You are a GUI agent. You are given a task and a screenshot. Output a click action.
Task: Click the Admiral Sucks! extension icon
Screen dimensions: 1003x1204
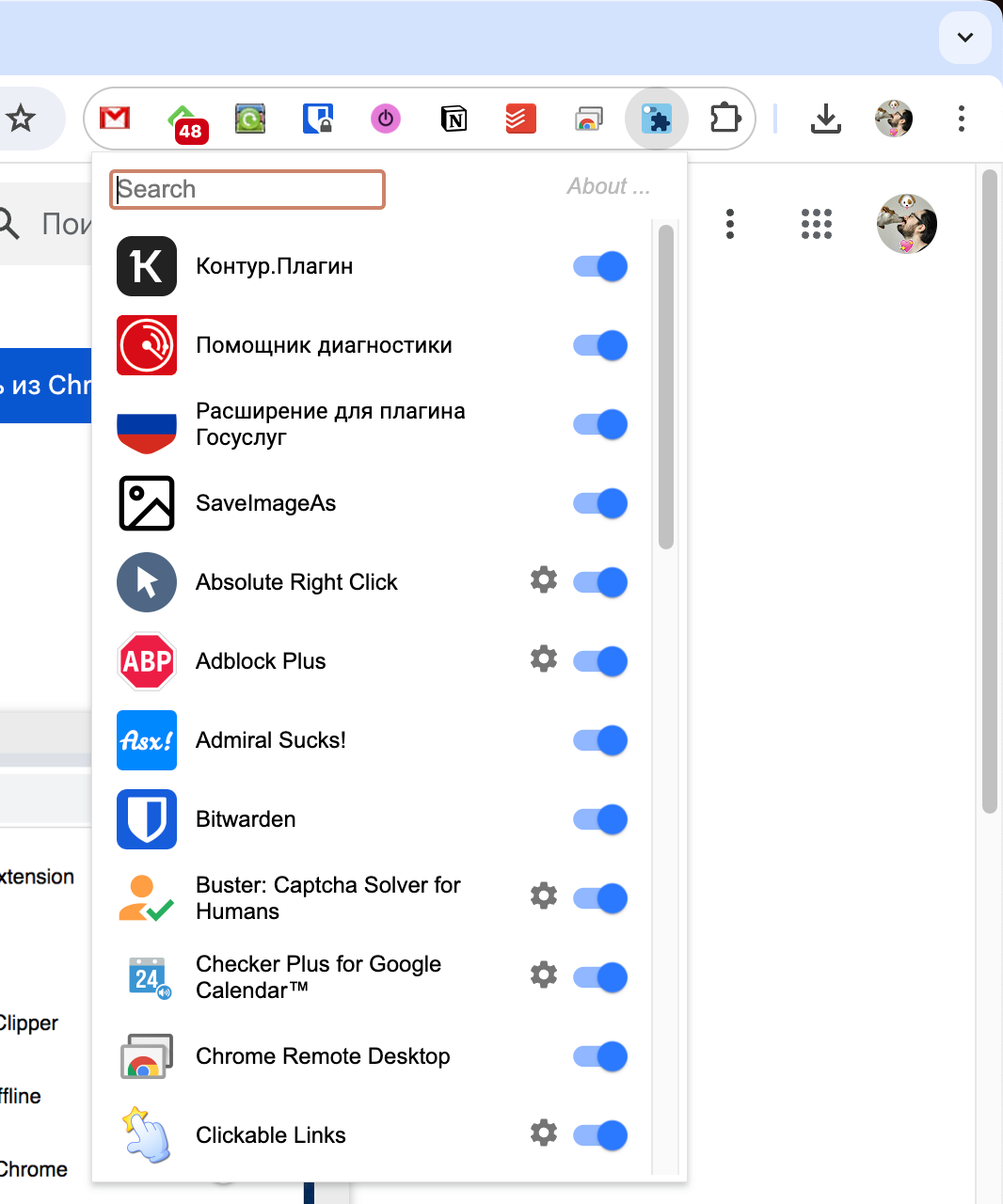point(147,740)
